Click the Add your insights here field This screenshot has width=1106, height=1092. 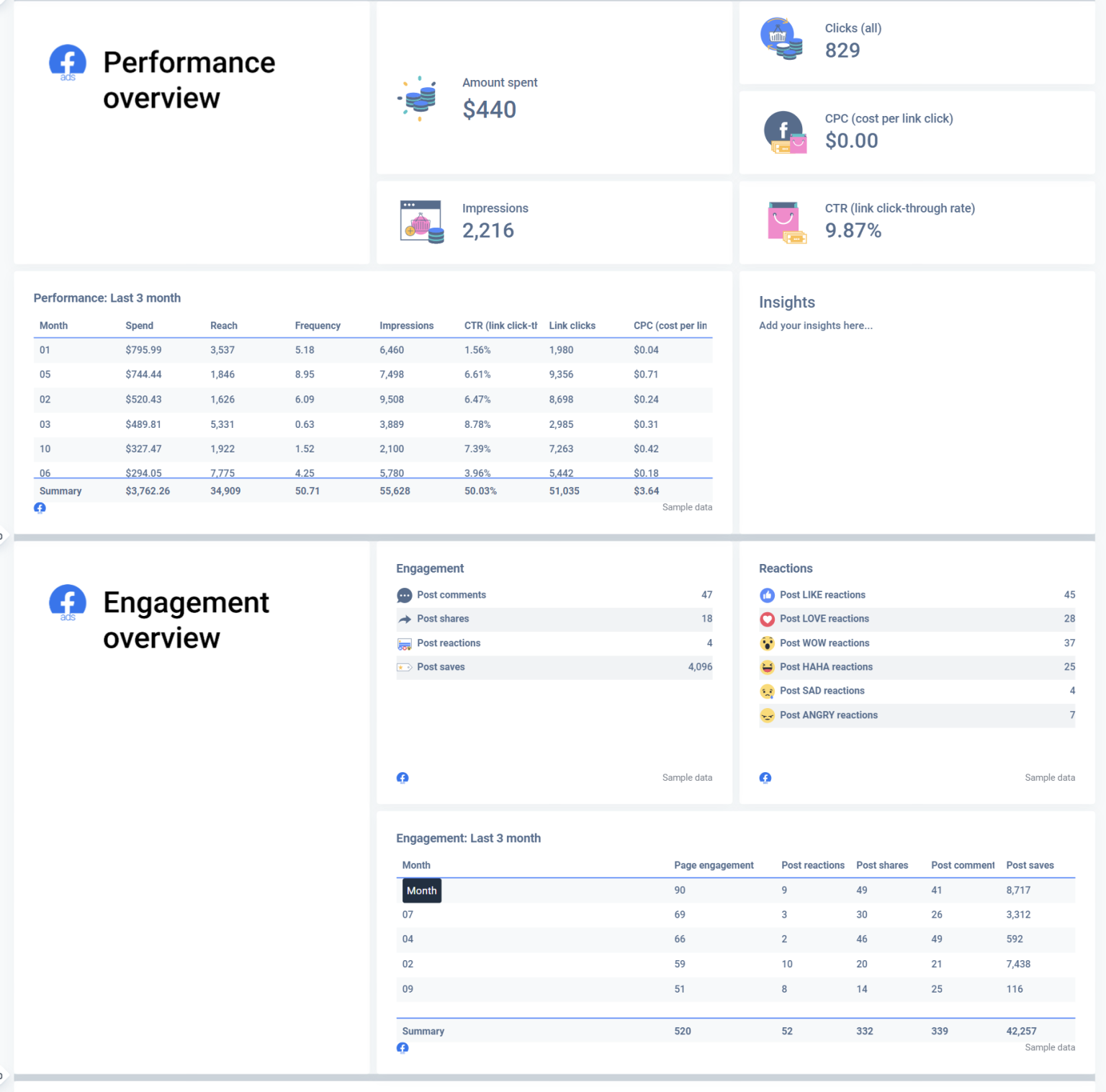pyautogui.click(x=815, y=325)
